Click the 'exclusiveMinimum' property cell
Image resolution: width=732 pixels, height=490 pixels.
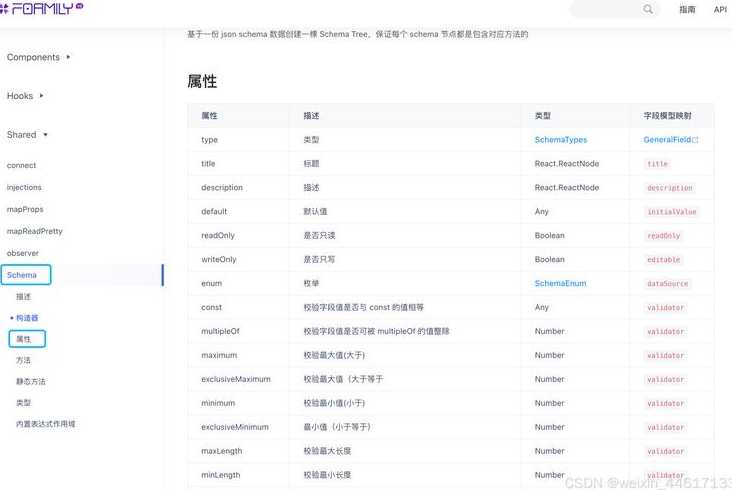point(239,427)
